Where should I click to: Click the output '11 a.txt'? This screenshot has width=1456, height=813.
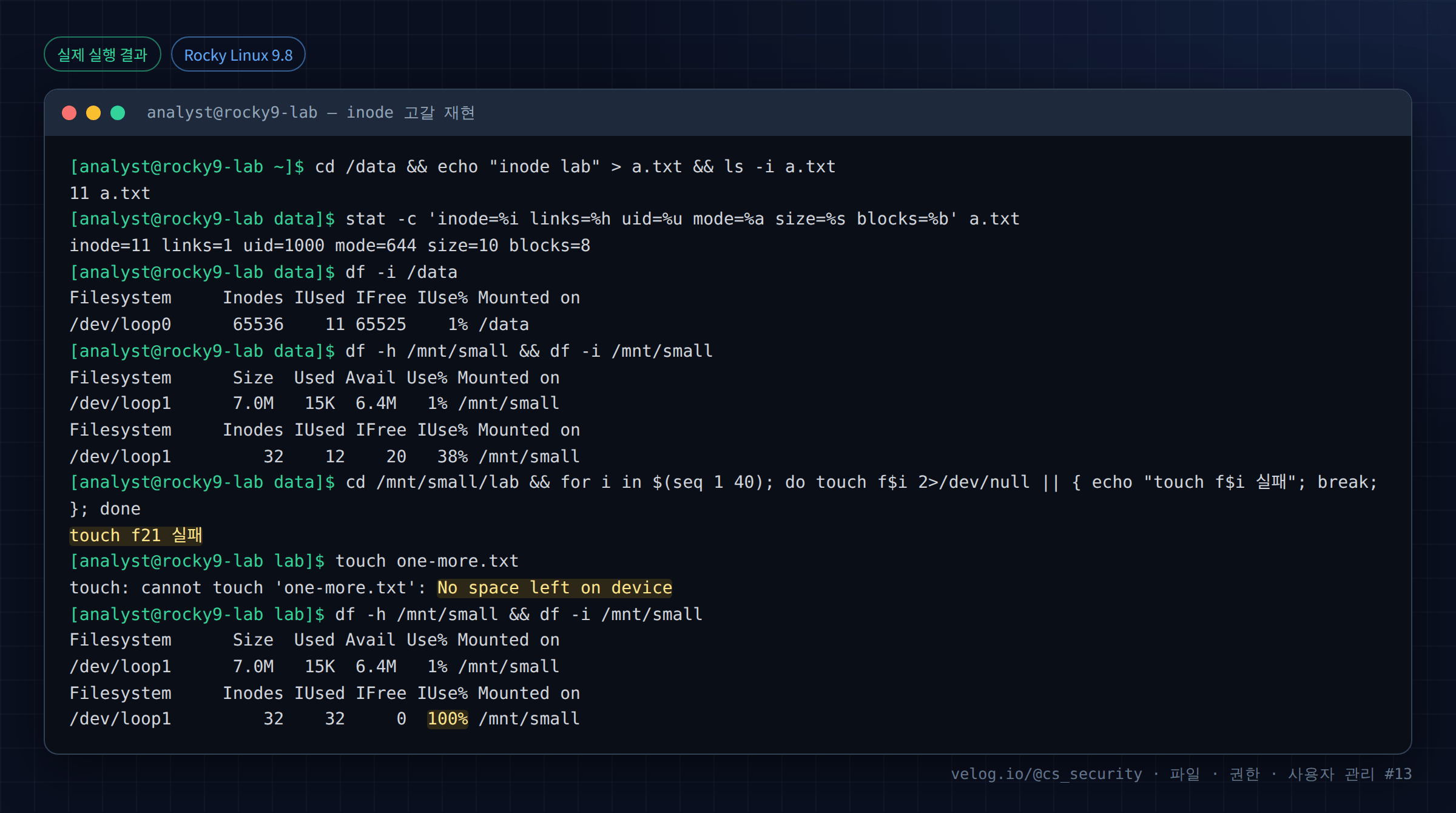110,194
